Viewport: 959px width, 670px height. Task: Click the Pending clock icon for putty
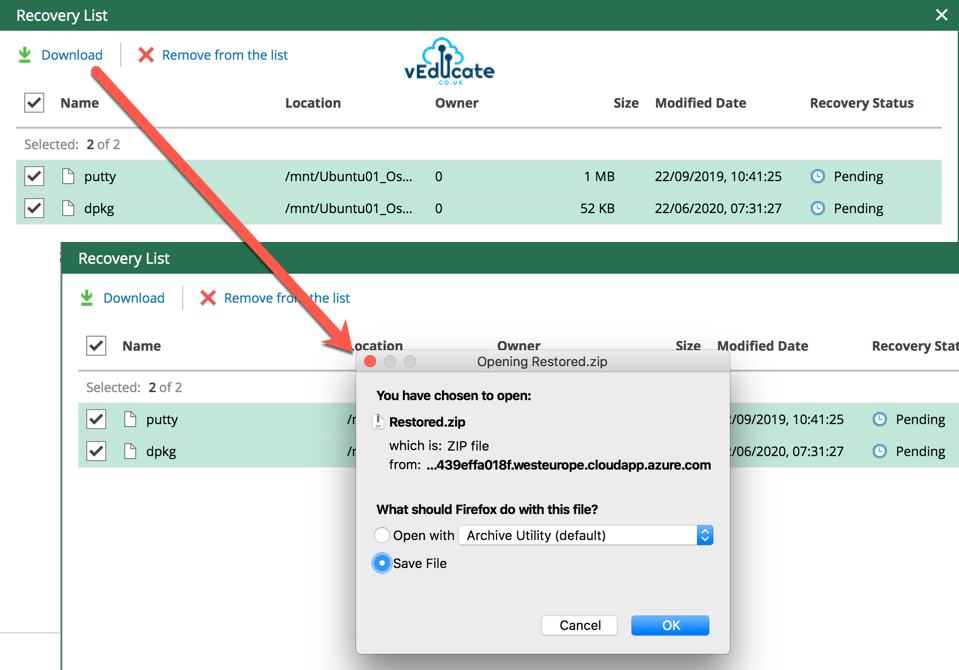coord(817,176)
